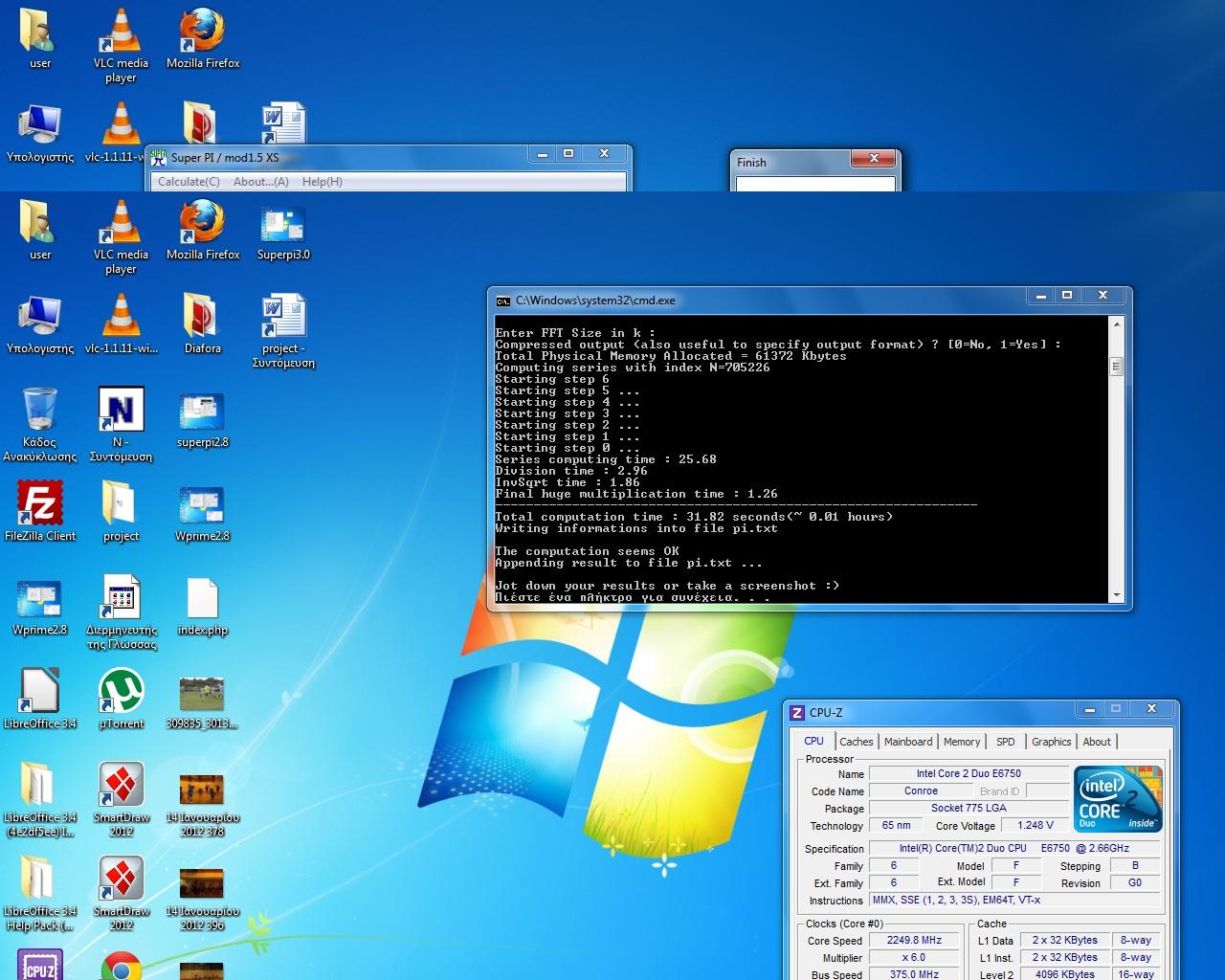The width and height of the screenshot is (1225, 980).
Task: Switch to the Graphics tab in CPU-Z
Action: tap(1051, 742)
